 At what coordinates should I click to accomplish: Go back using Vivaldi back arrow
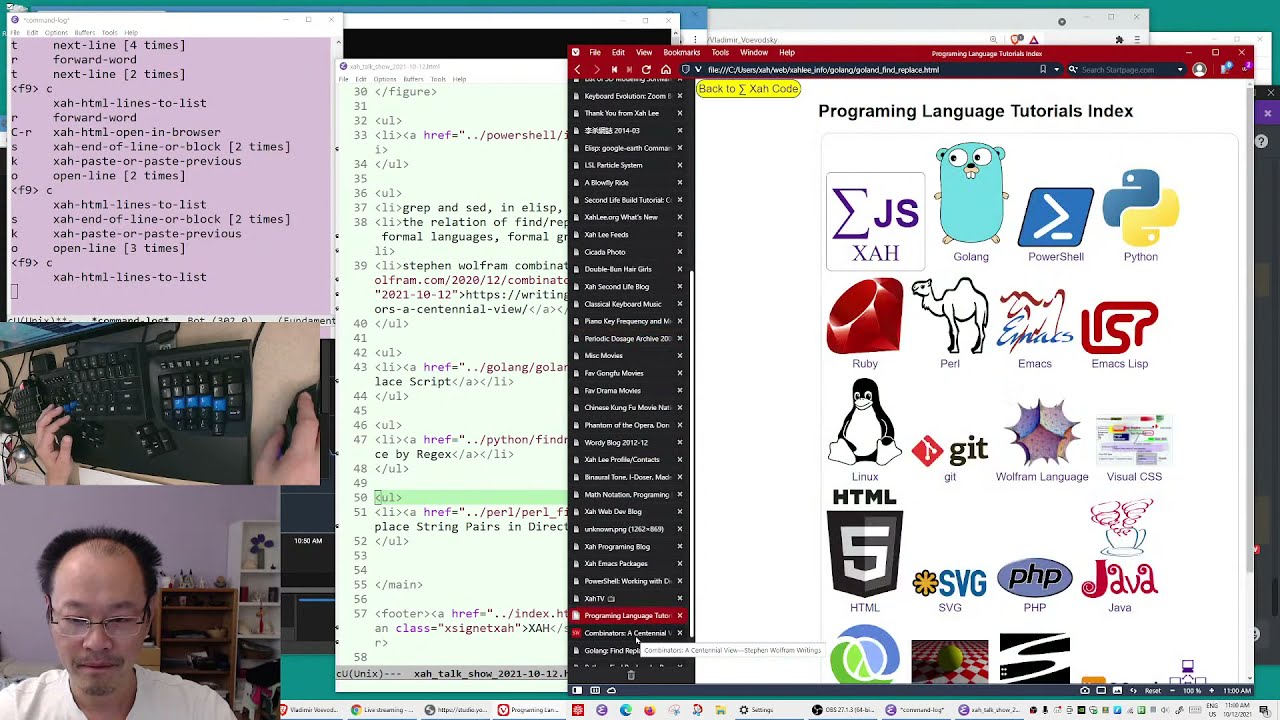tap(577, 69)
